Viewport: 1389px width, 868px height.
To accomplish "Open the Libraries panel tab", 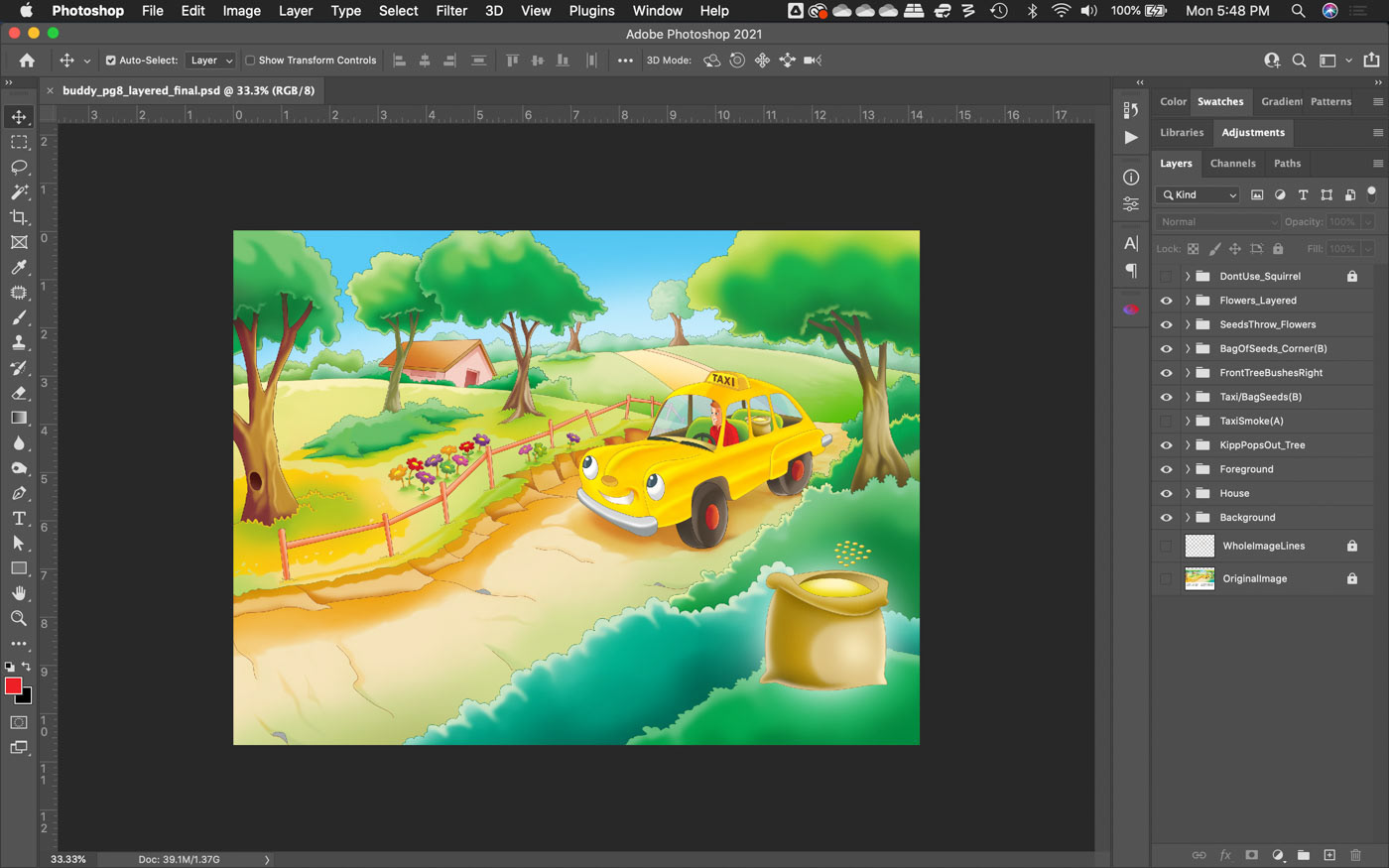I will click(x=1182, y=133).
